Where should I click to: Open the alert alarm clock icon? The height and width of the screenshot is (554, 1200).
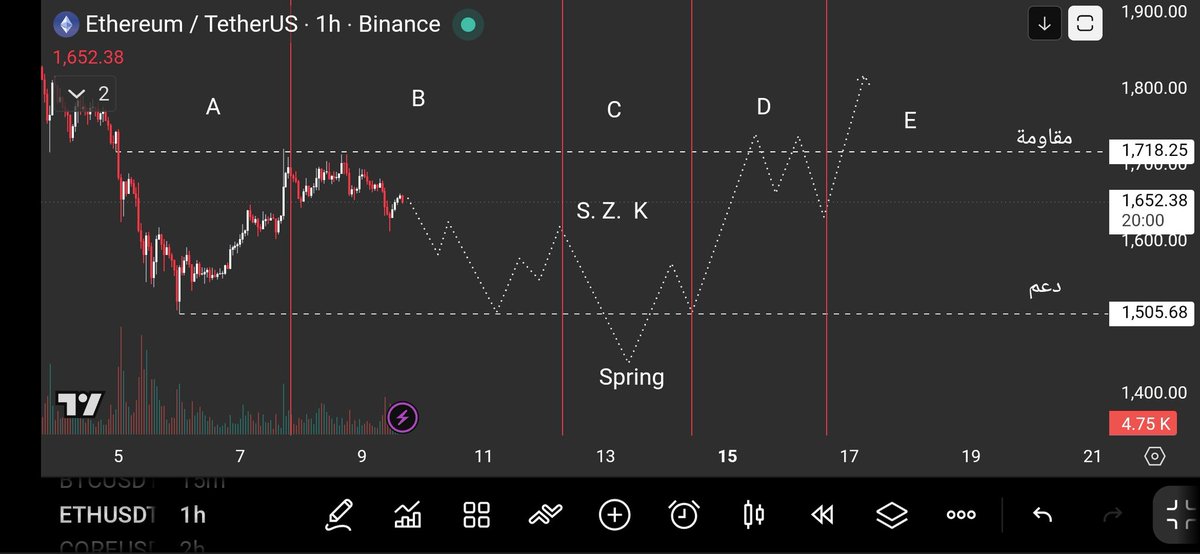point(684,515)
